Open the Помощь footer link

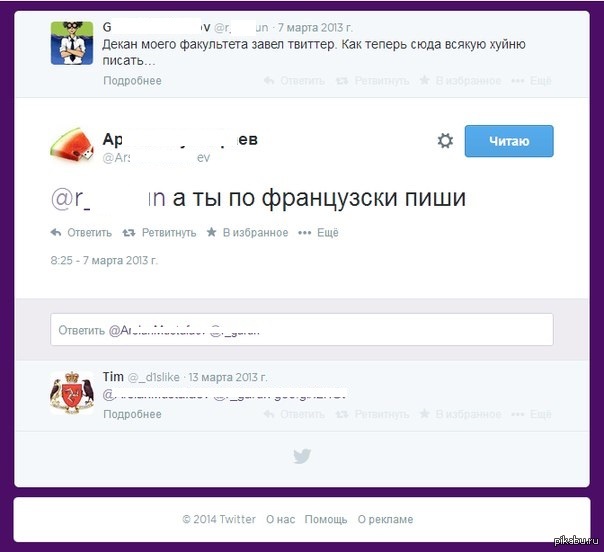[x=325, y=519]
